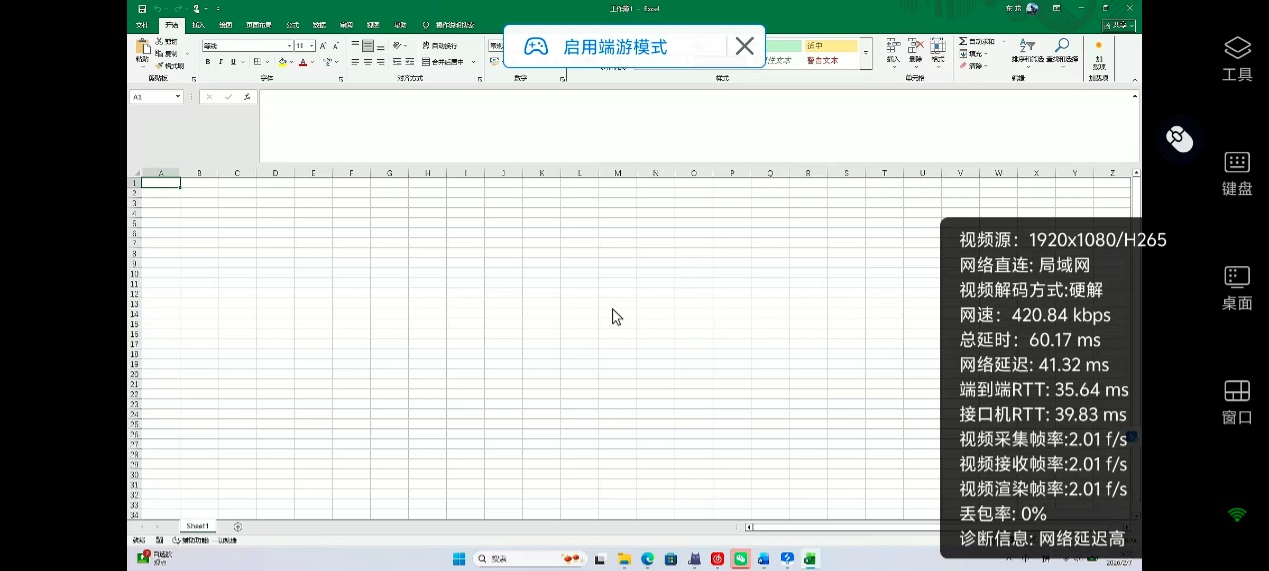Switch to the Page Layout (页面布局) tab
Image resolution: width=1269 pixels, height=571 pixels.
(x=258, y=25)
